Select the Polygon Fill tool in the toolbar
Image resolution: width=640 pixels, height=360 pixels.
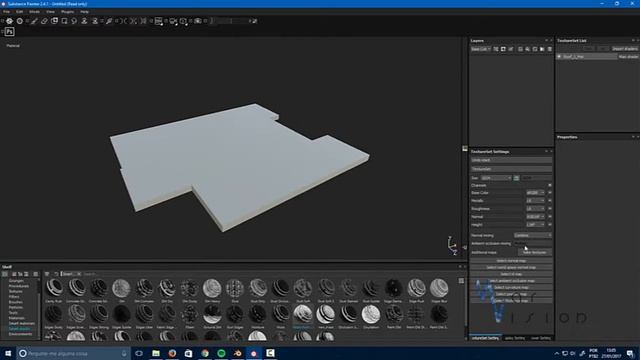(x=64, y=21)
